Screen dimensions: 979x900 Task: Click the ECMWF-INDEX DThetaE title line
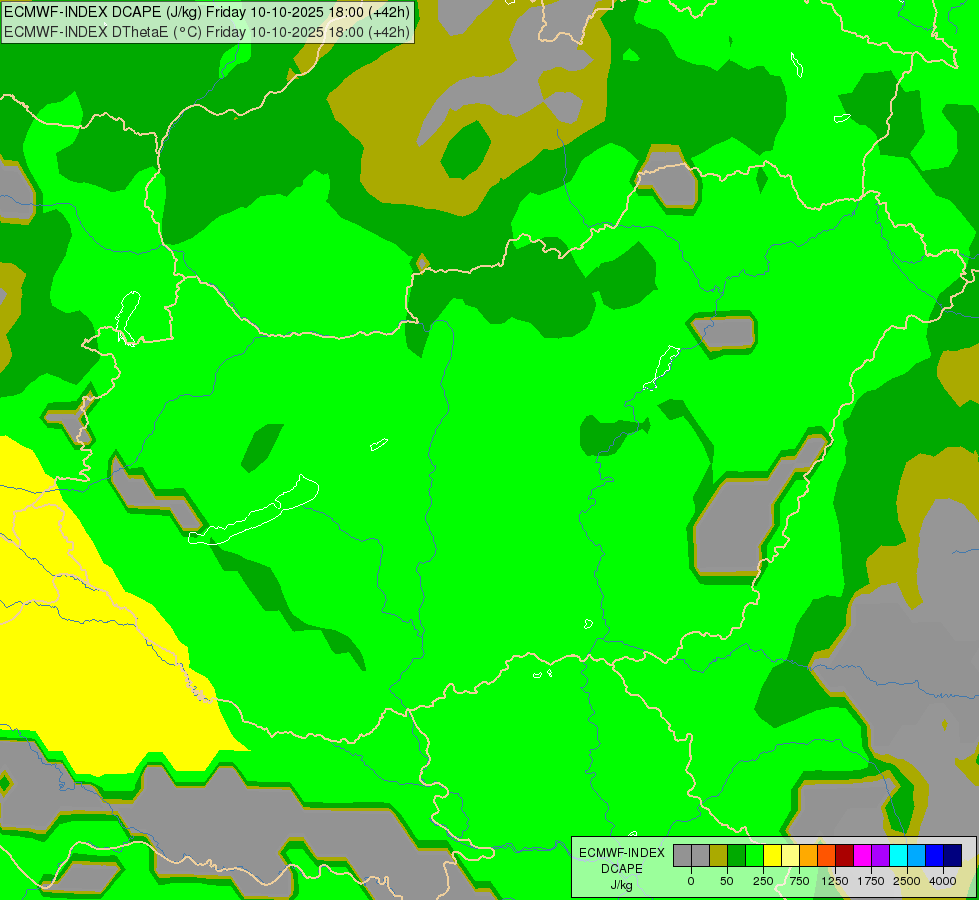point(207,31)
